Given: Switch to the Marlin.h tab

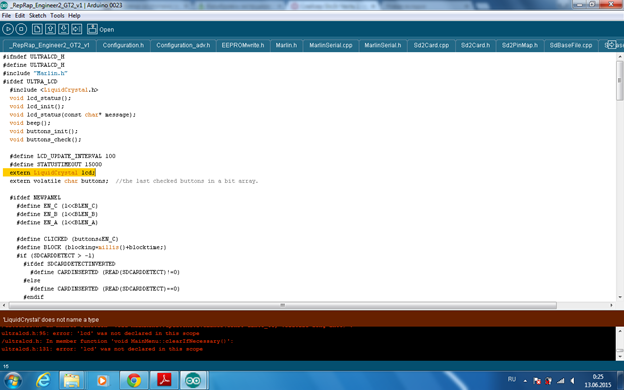Looking at the screenshot, I should pyautogui.click(x=286, y=45).
